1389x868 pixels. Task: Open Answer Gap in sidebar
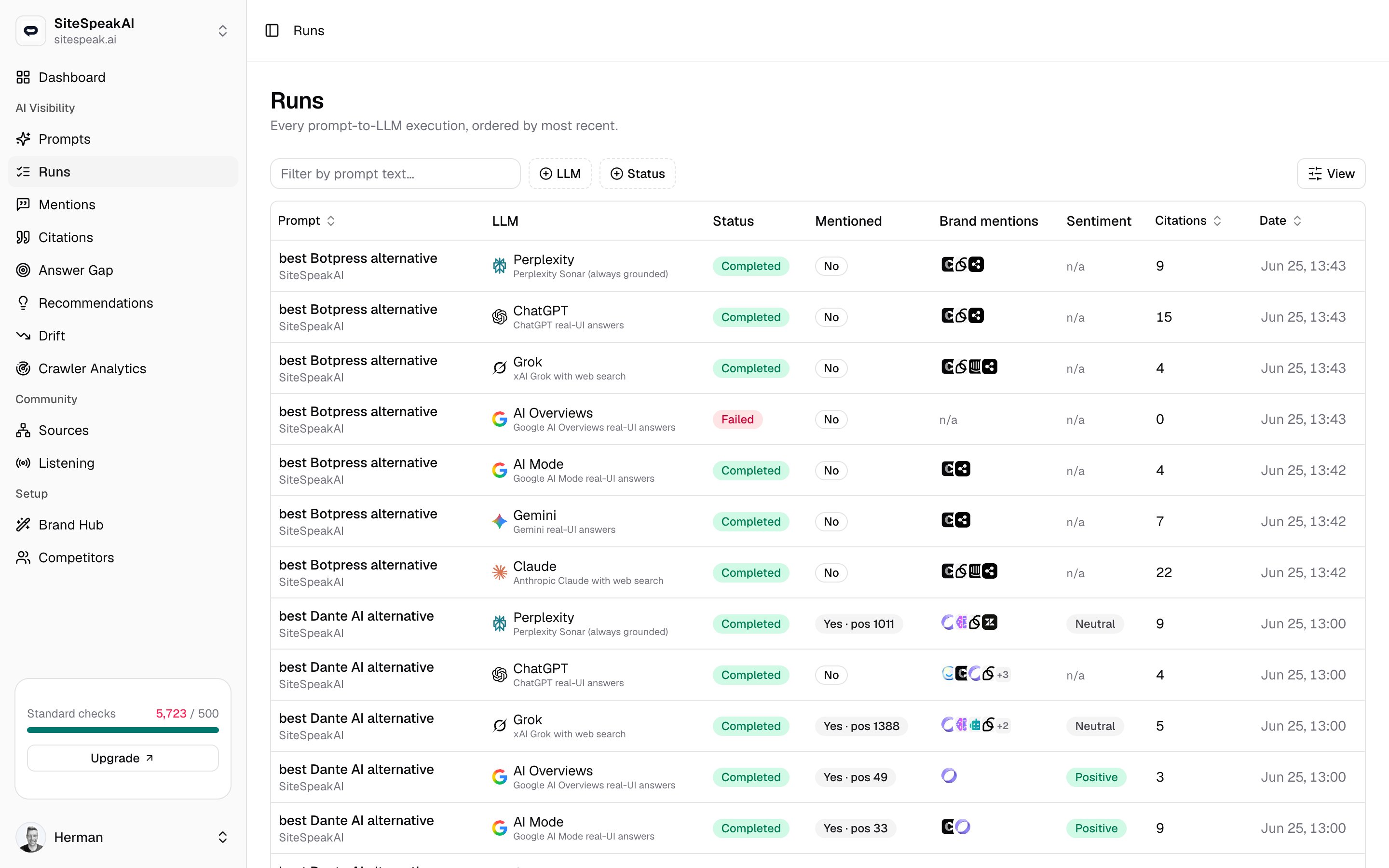(x=123, y=270)
